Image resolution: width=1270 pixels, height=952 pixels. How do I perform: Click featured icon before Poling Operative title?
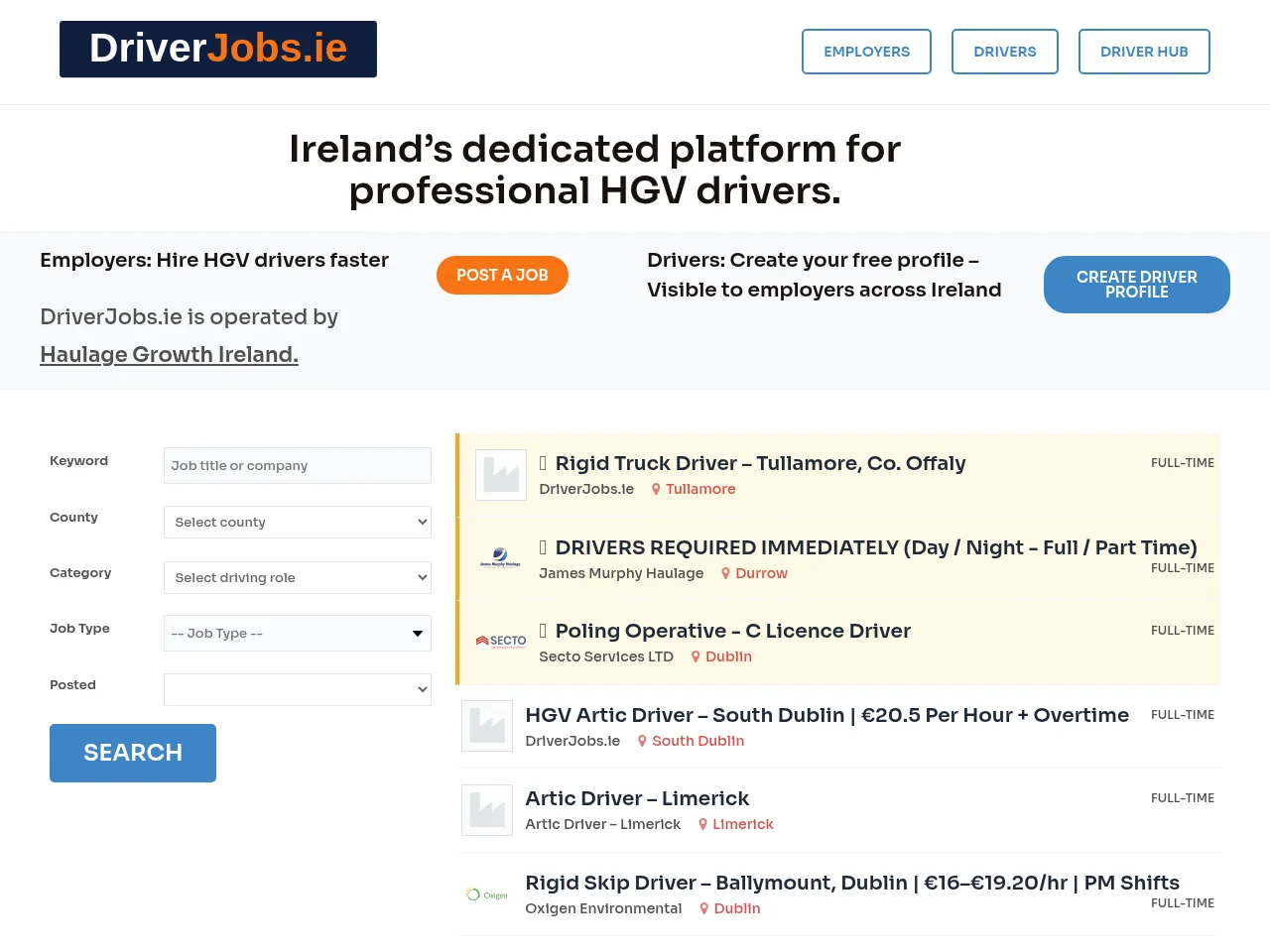pyautogui.click(x=543, y=631)
